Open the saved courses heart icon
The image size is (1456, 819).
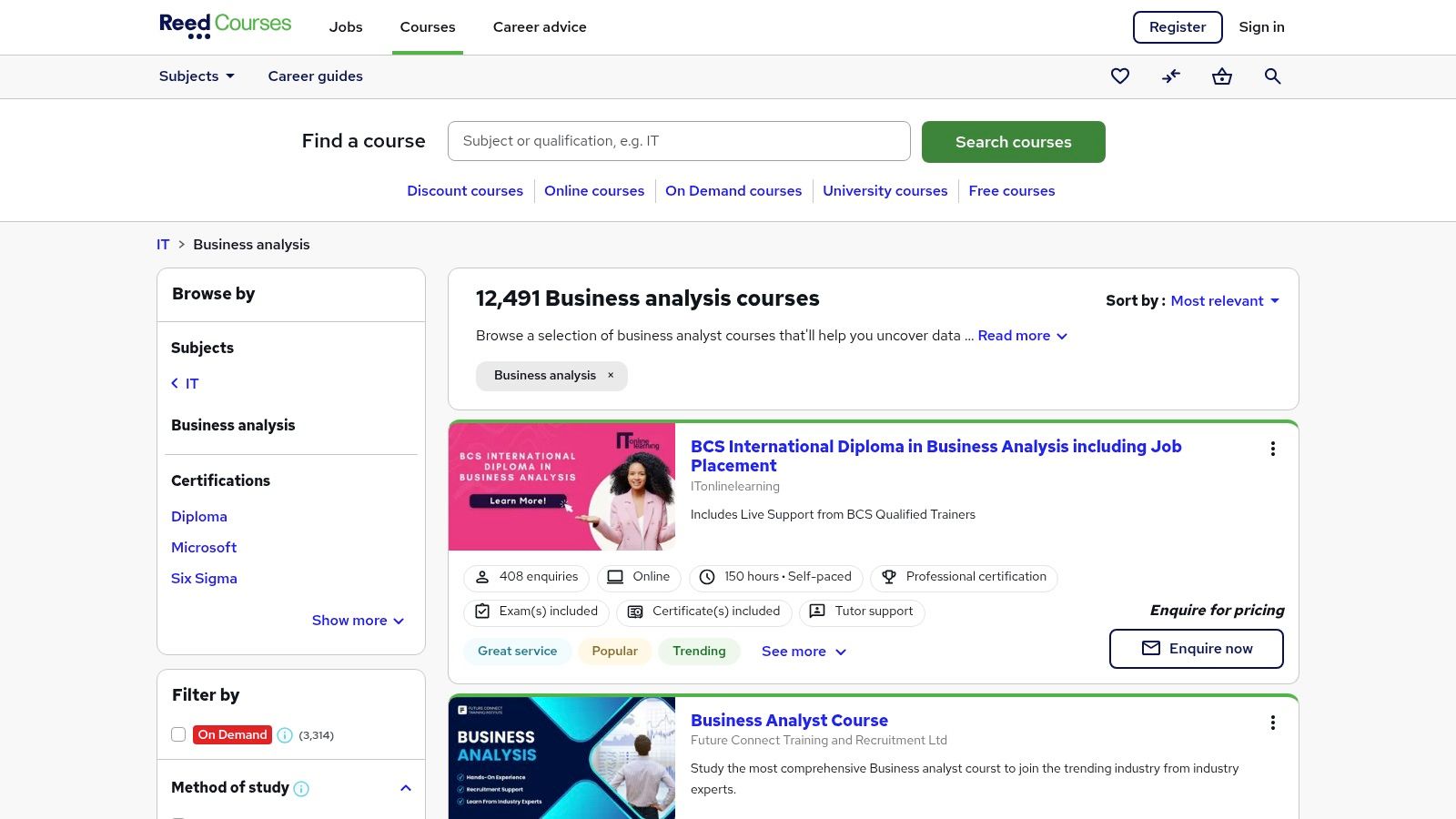click(1120, 76)
